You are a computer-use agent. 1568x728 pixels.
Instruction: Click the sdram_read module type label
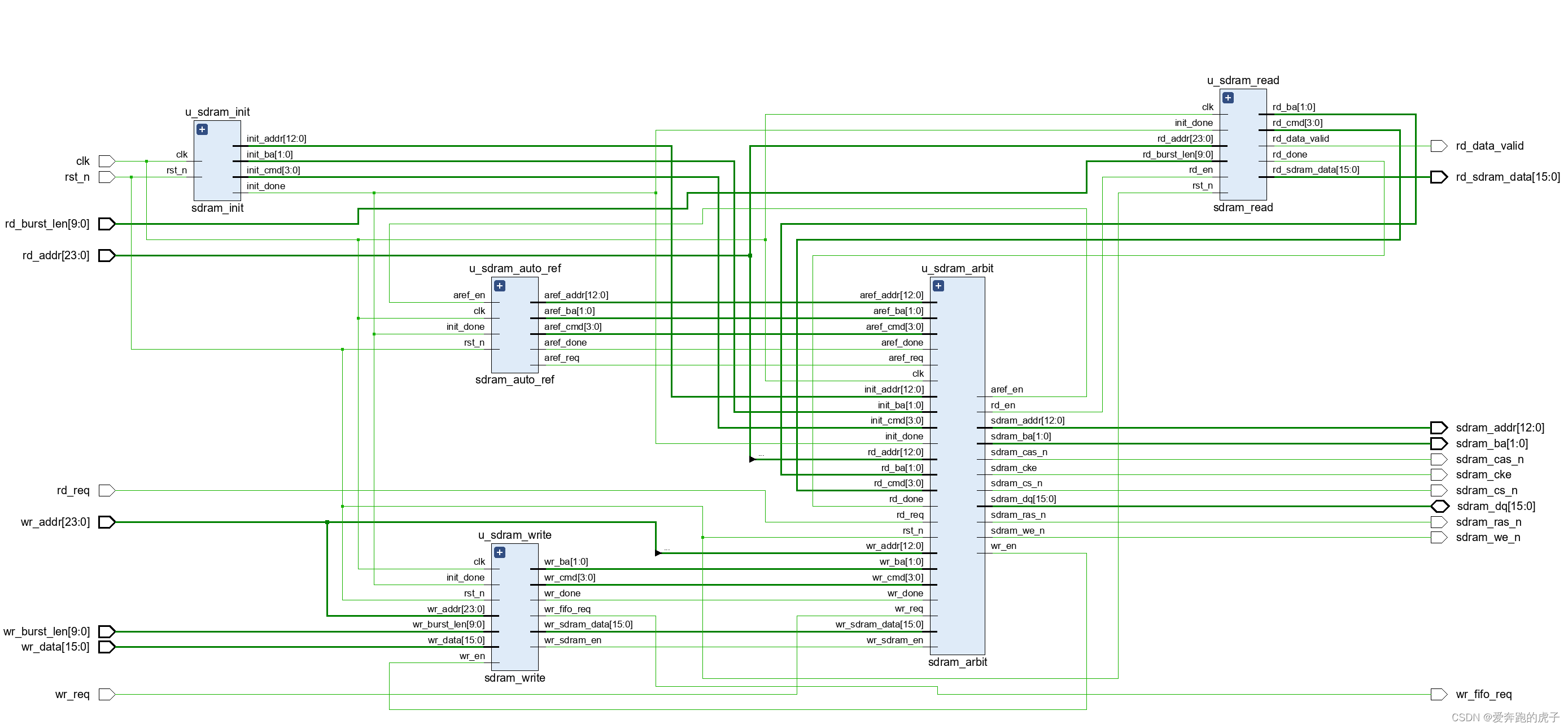[1243, 208]
